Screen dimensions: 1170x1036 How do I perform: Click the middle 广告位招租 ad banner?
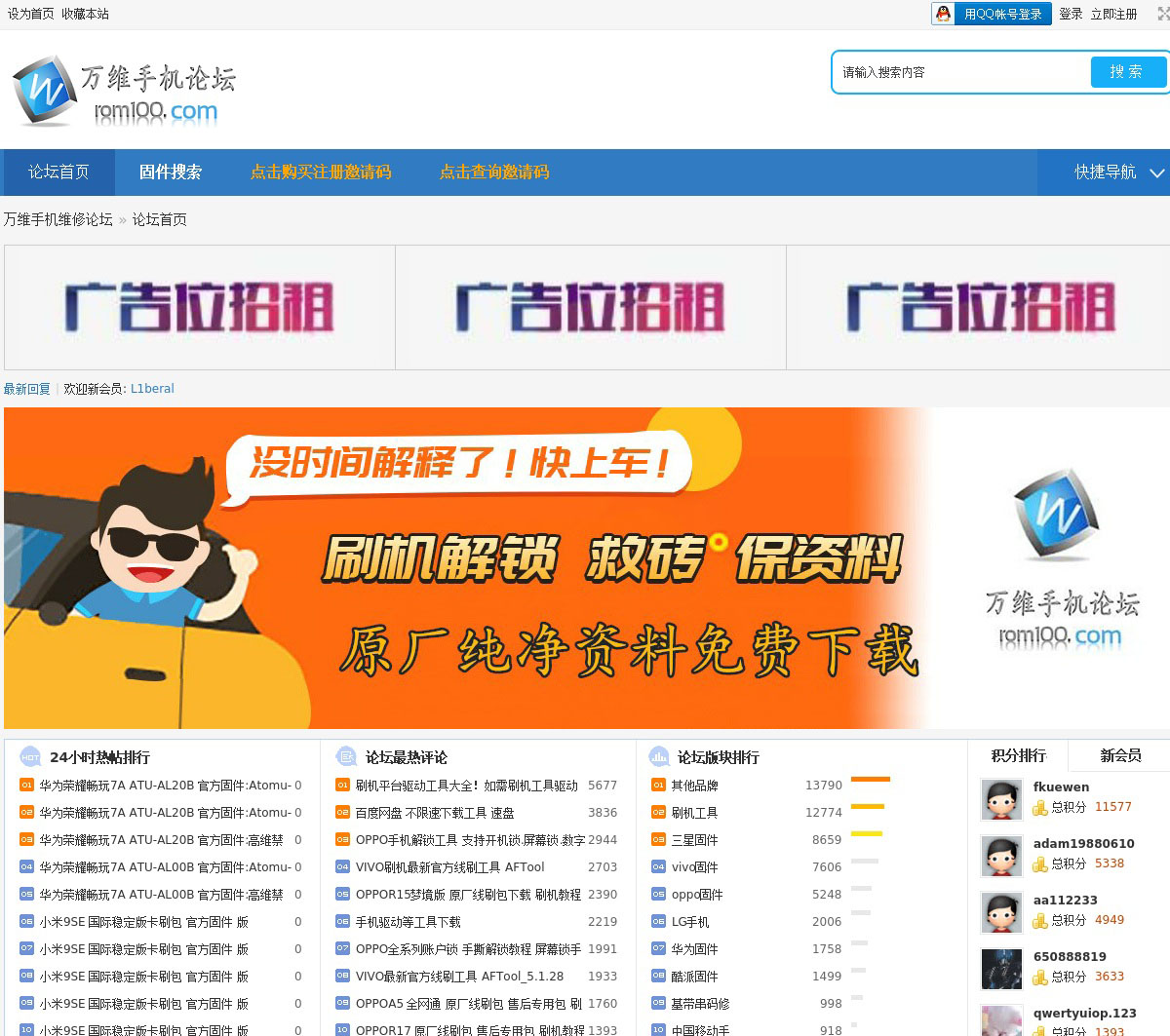(591, 307)
